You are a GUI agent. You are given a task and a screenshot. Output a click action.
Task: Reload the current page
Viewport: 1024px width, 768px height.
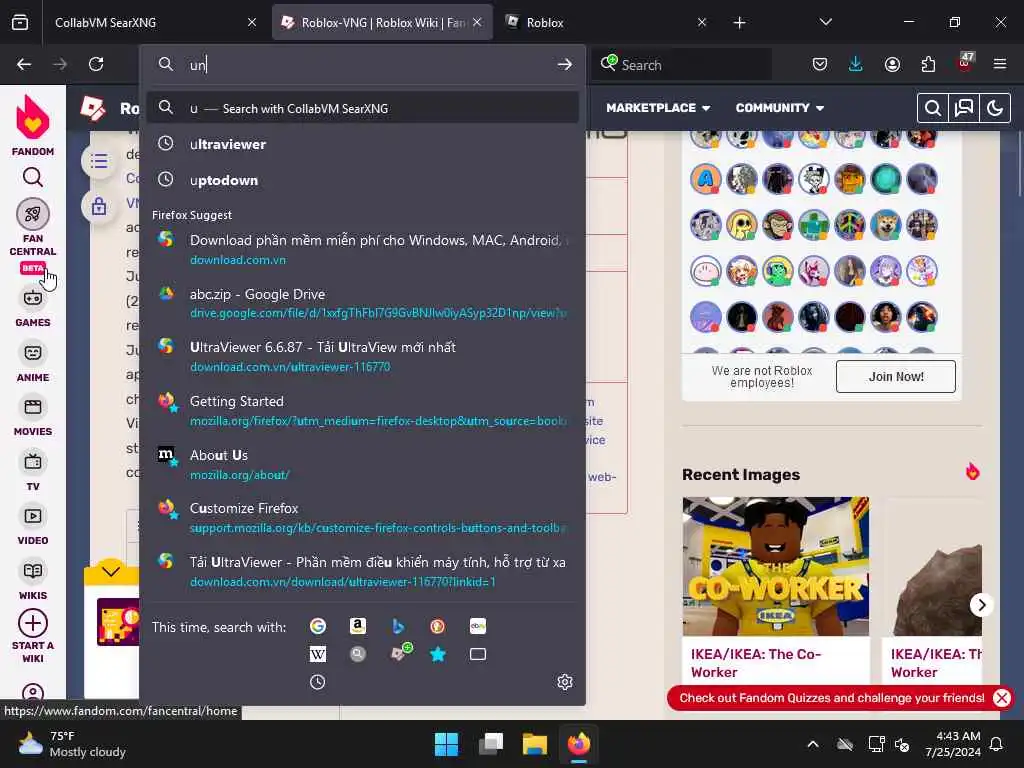coord(96,64)
